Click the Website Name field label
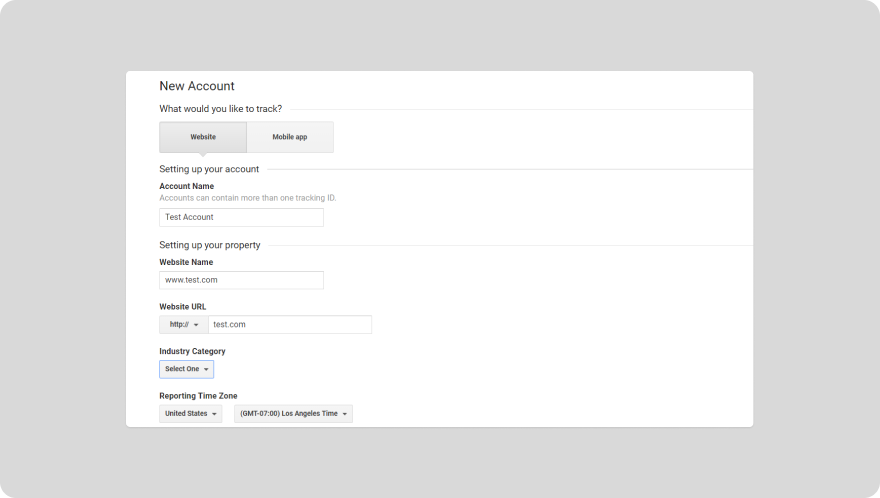The width and height of the screenshot is (880, 498). [186, 262]
